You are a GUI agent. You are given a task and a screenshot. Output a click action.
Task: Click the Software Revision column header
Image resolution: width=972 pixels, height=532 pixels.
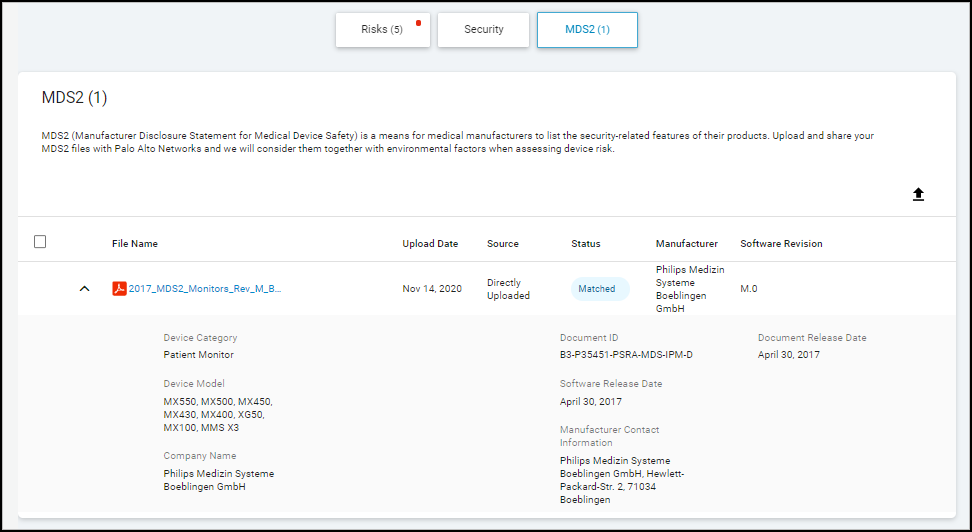(x=781, y=244)
